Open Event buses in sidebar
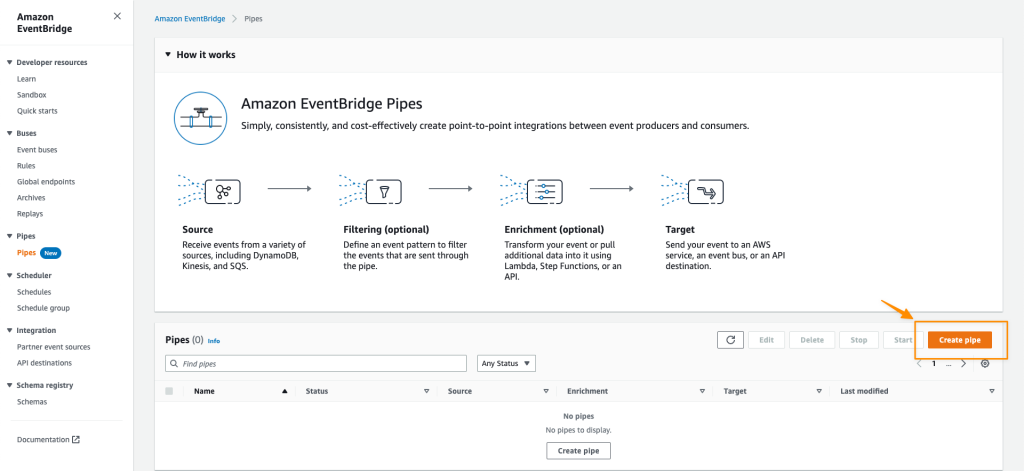Screen dimensions: 1024x471 tap(37, 149)
